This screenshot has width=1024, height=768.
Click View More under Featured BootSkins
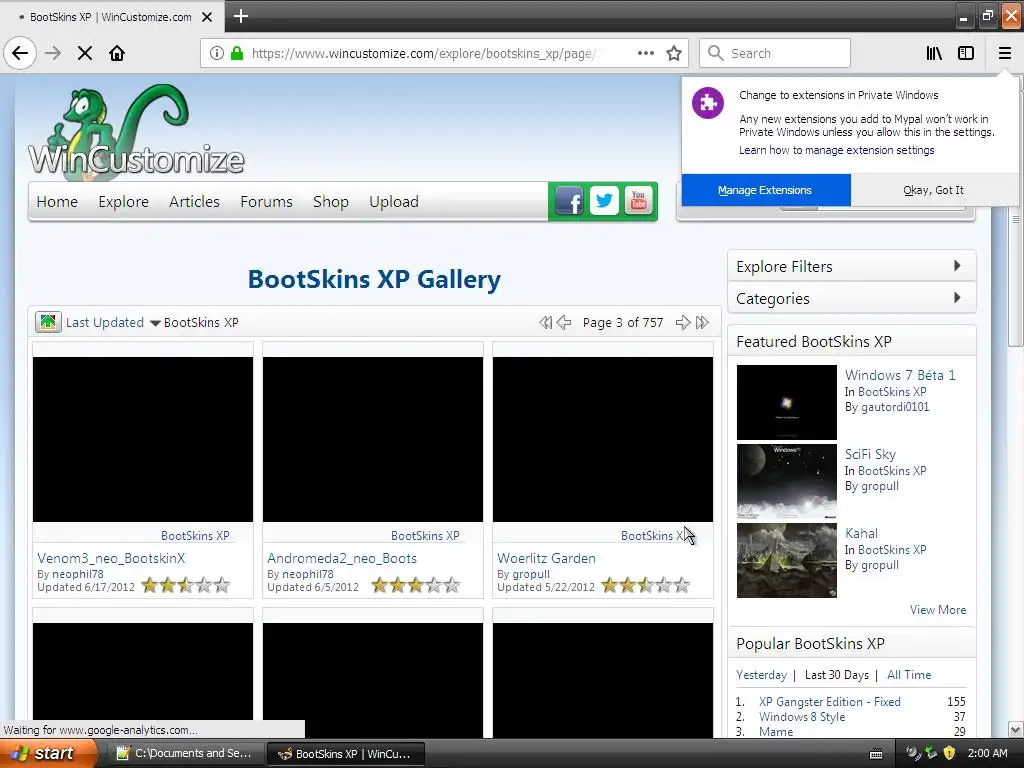(x=938, y=609)
